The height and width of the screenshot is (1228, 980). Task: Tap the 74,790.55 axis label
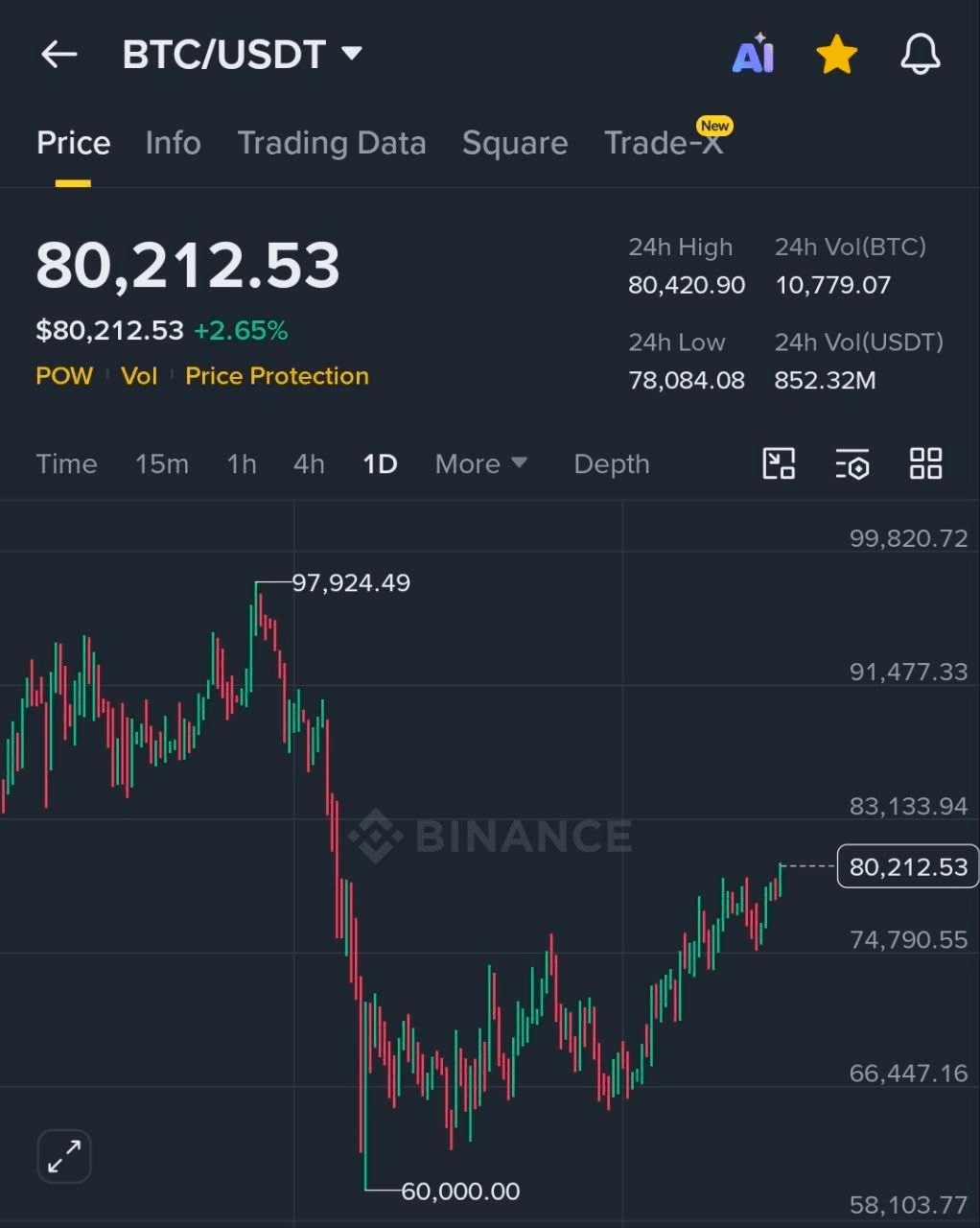[x=908, y=939]
